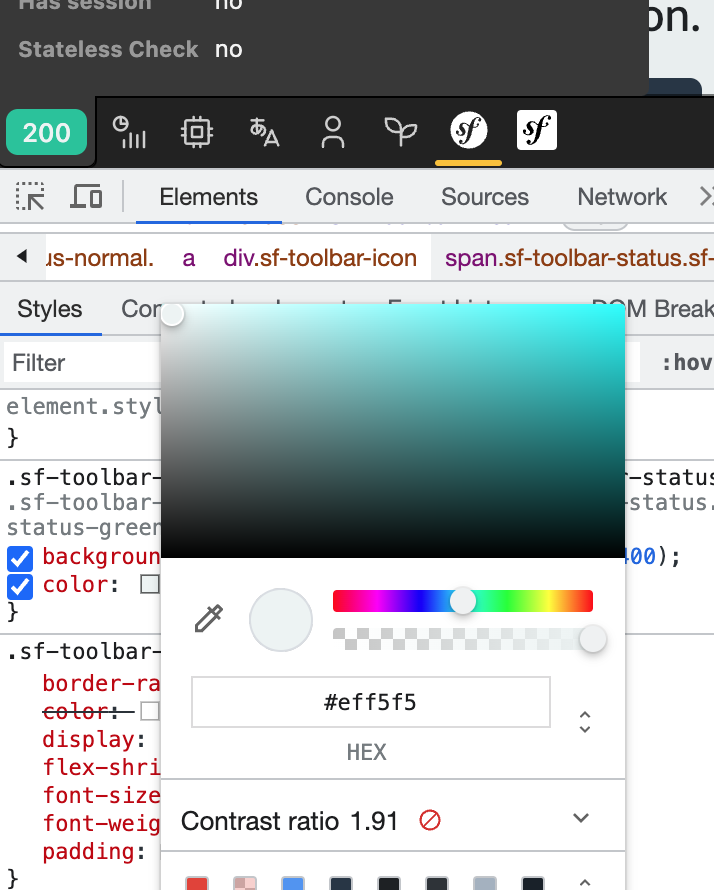Expand the Contrast ratio details chevron
Viewport: 714px width, 890px height.
pos(581,818)
